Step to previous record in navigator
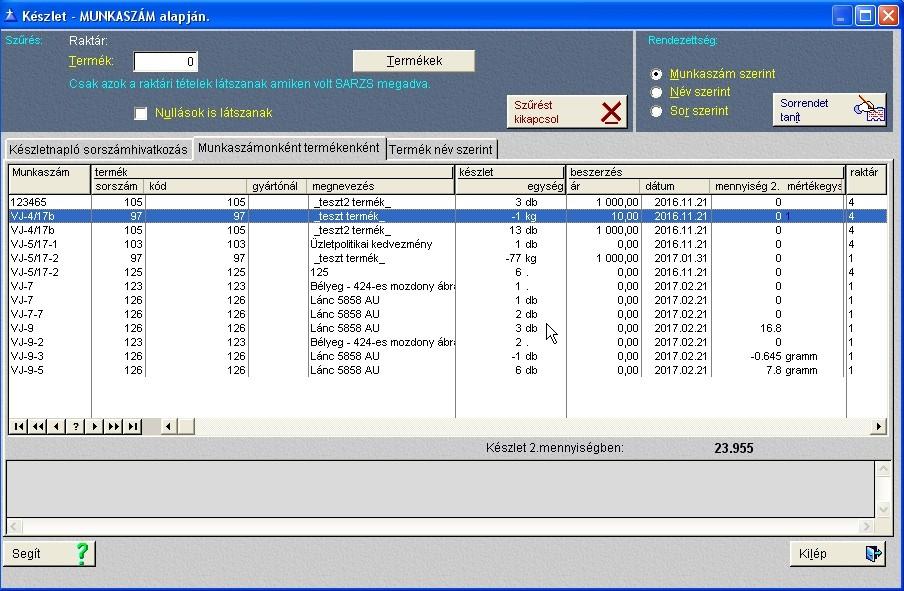This screenshot has height=591, width=904. (56, 427)
